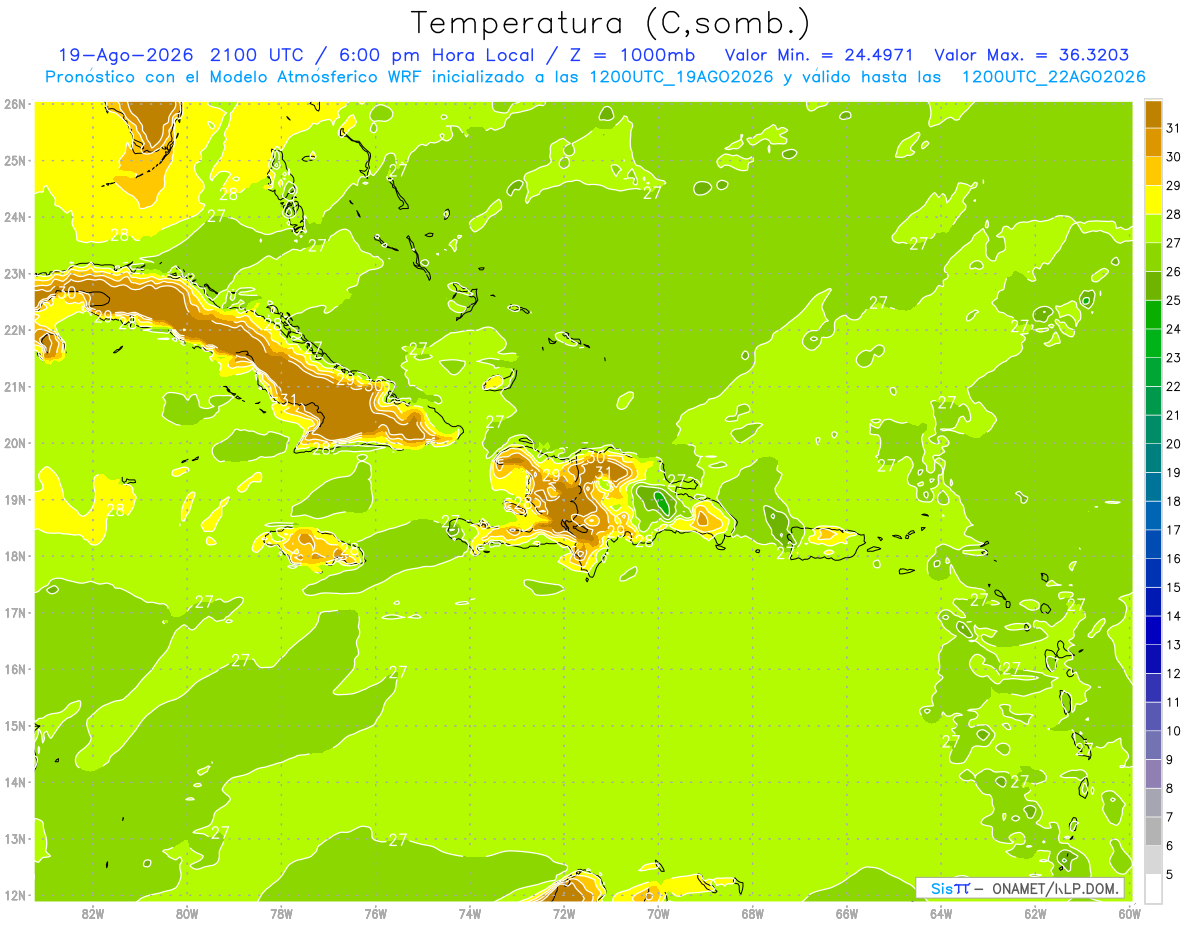Pick the white swatch below 5
The width and height of the screenshot is (1200, 927).
point(1153,888)
